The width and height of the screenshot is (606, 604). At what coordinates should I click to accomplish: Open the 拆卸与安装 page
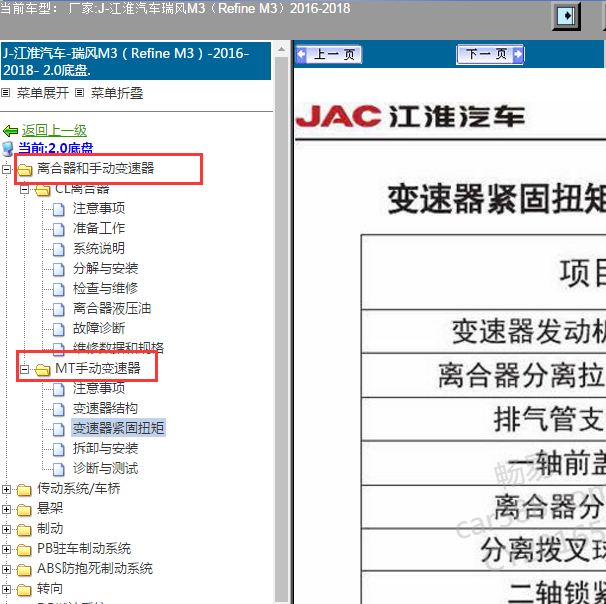(106, 448)
